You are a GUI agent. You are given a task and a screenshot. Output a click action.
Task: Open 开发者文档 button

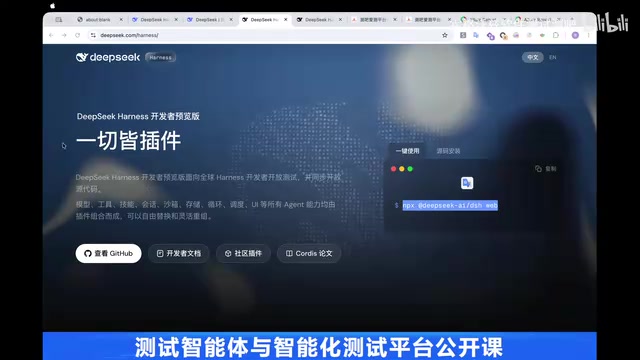pos(179,253)
